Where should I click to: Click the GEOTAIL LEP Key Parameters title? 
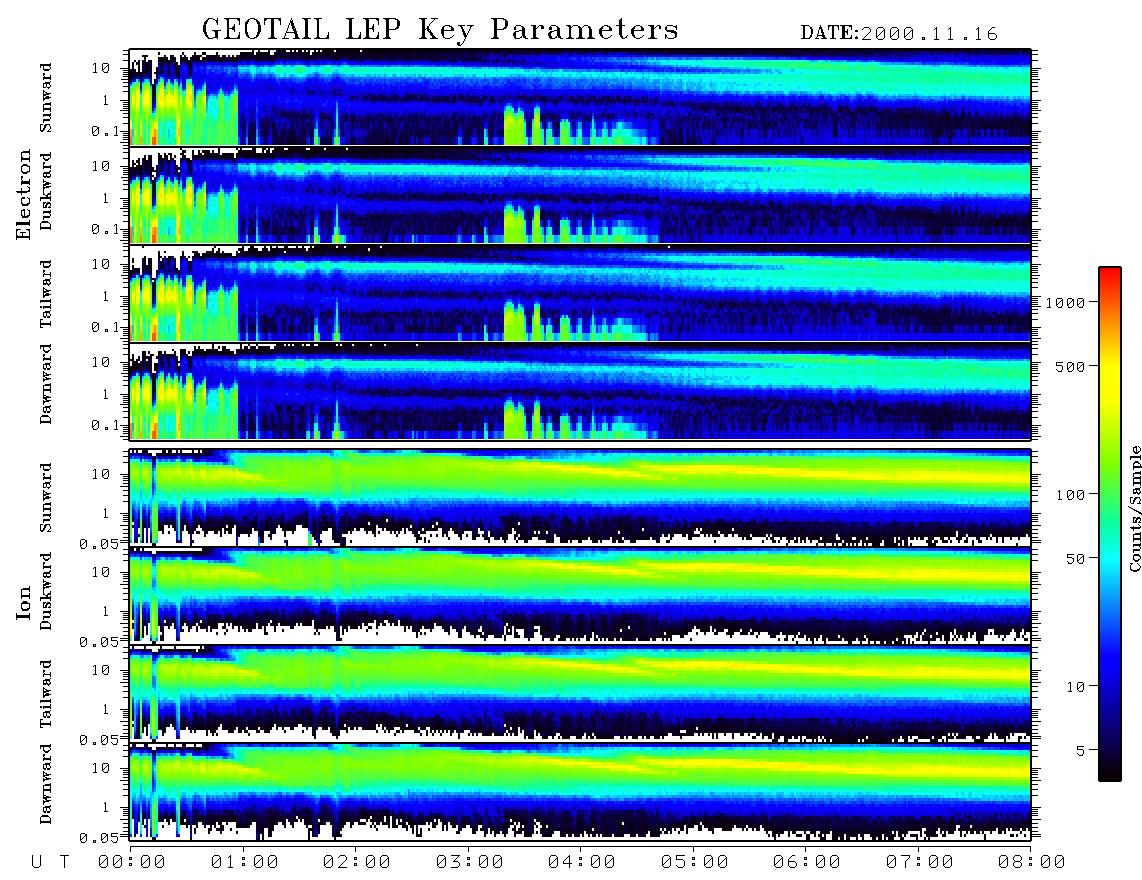[440, 30]
